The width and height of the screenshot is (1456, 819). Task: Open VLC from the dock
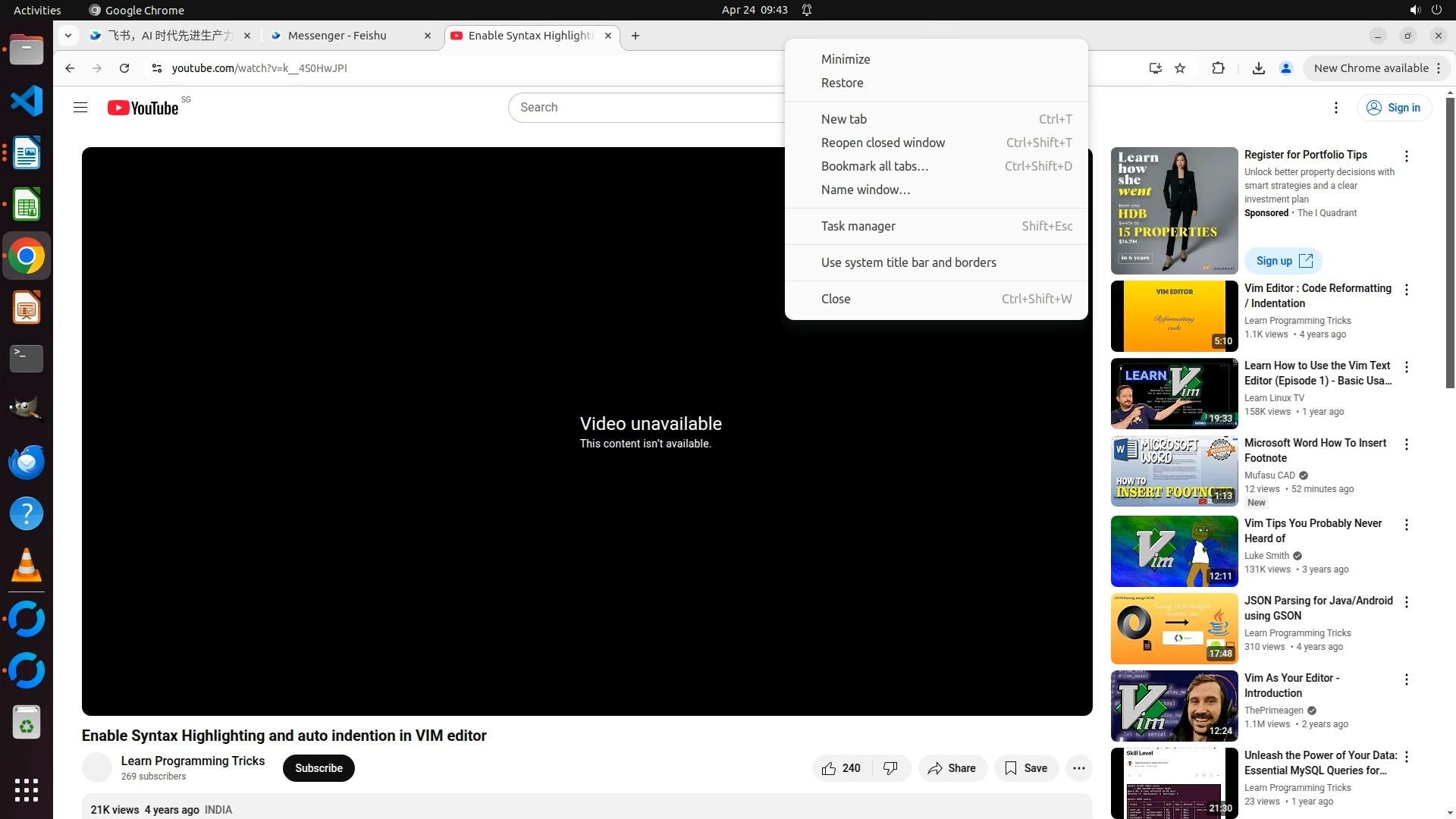point(27,565)
